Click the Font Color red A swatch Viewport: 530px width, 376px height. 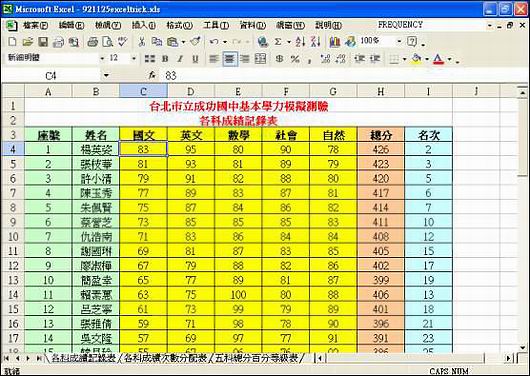[438, 59]
